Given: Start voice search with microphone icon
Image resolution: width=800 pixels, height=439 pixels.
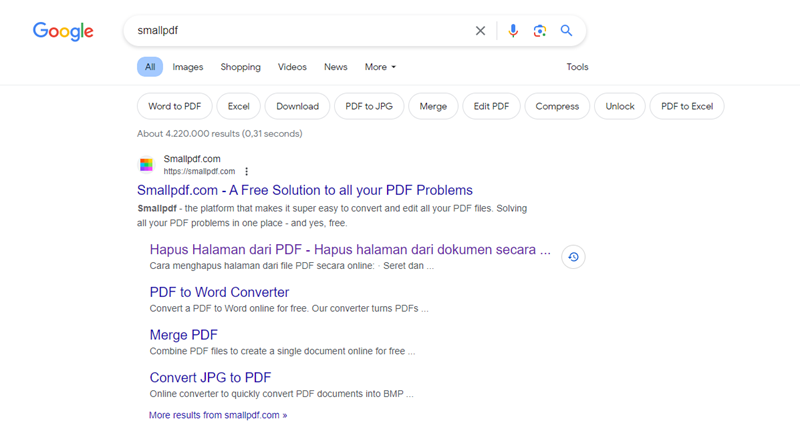Looking at the screenshot, I should point(513,31).
